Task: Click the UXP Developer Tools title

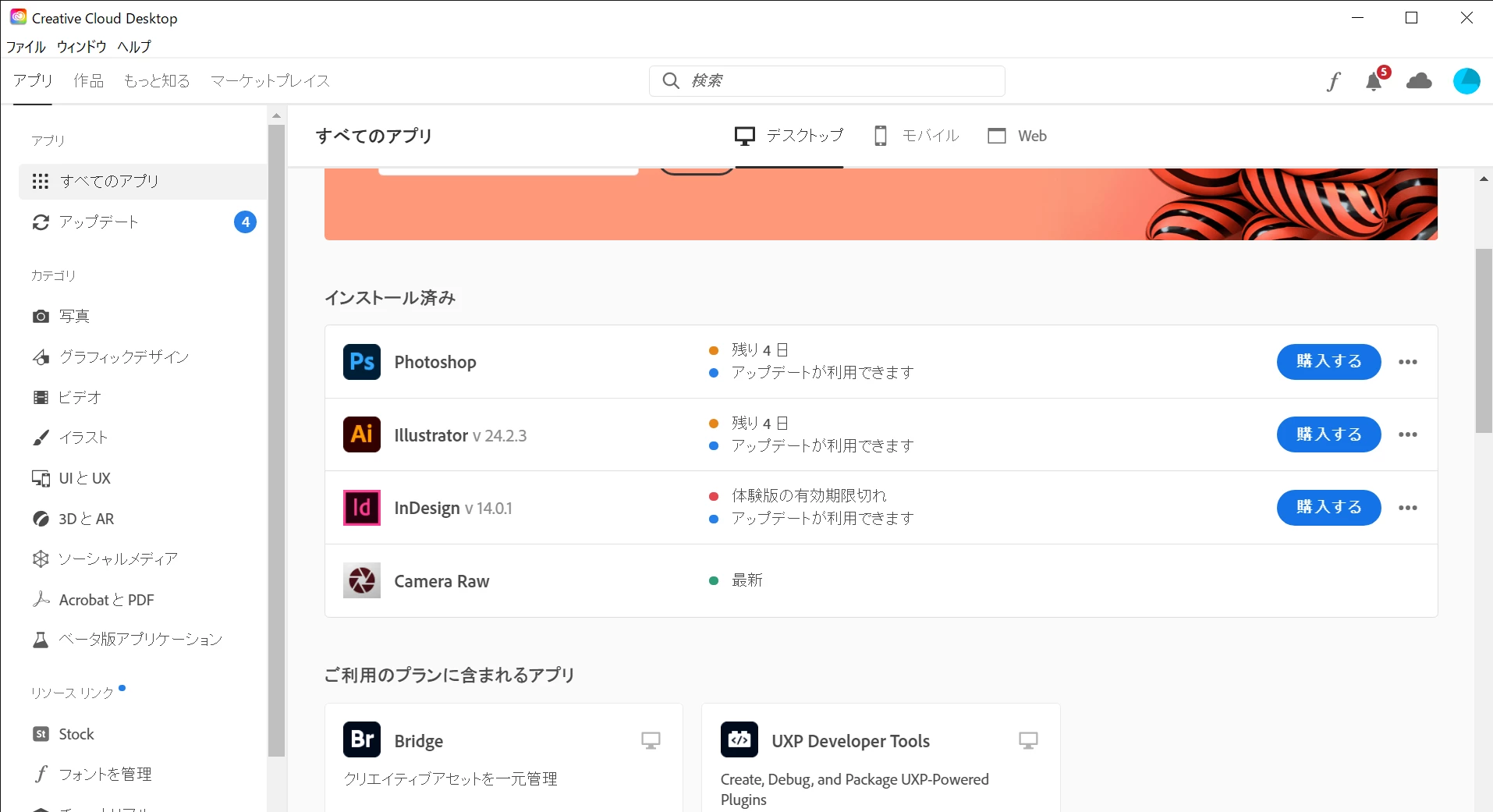Action: click(851, 741)
